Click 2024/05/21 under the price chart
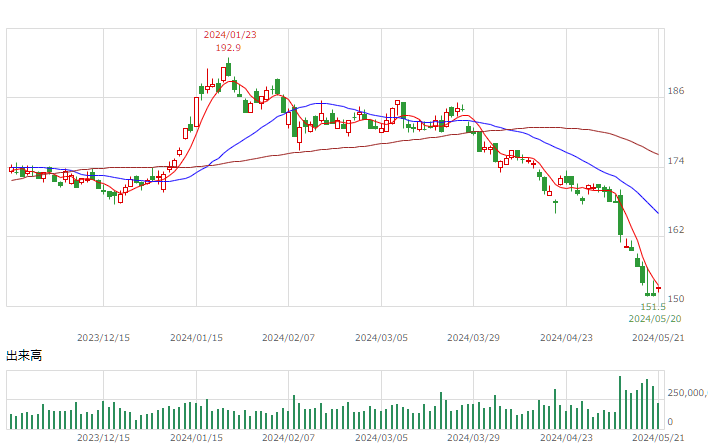Image resolution: width=708 pixels, height=446 pixels. click(658, 338)
